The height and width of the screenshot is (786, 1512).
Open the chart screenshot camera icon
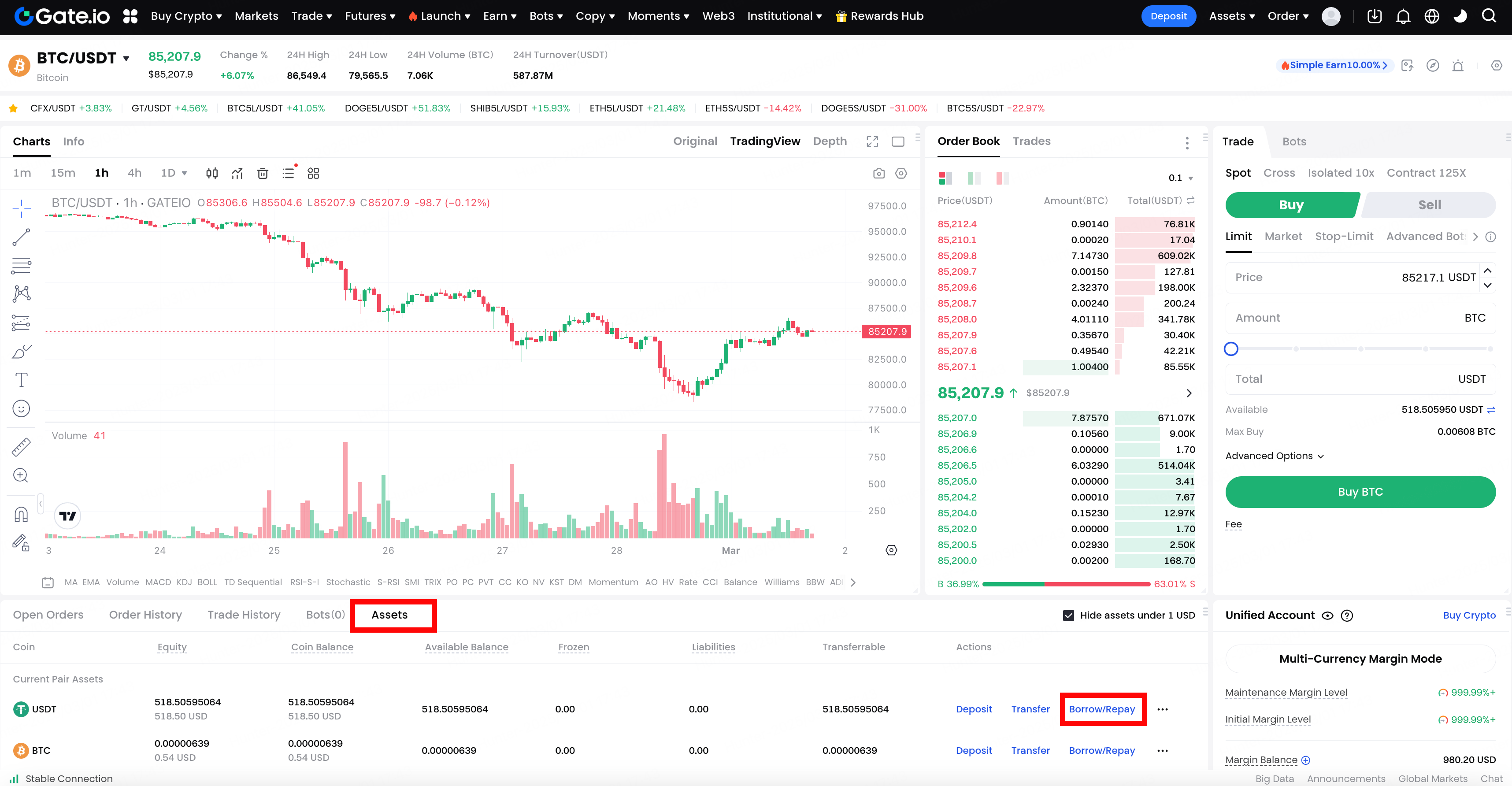pyautogui.click(x=878, y=173)
